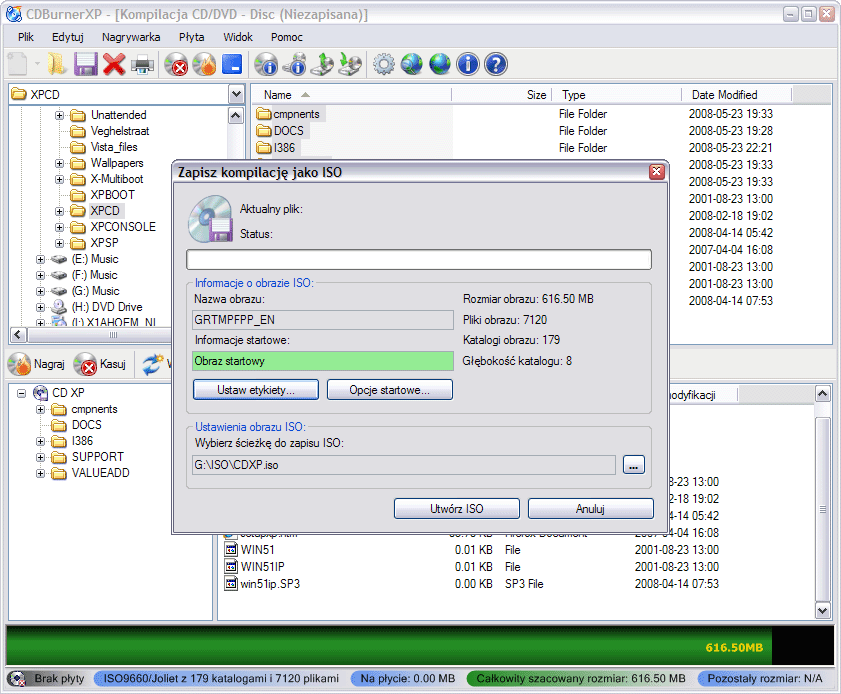Expand the XPCONSOLE folder node
The width and height of the screenshot is (841, 694).
point(60,227)
